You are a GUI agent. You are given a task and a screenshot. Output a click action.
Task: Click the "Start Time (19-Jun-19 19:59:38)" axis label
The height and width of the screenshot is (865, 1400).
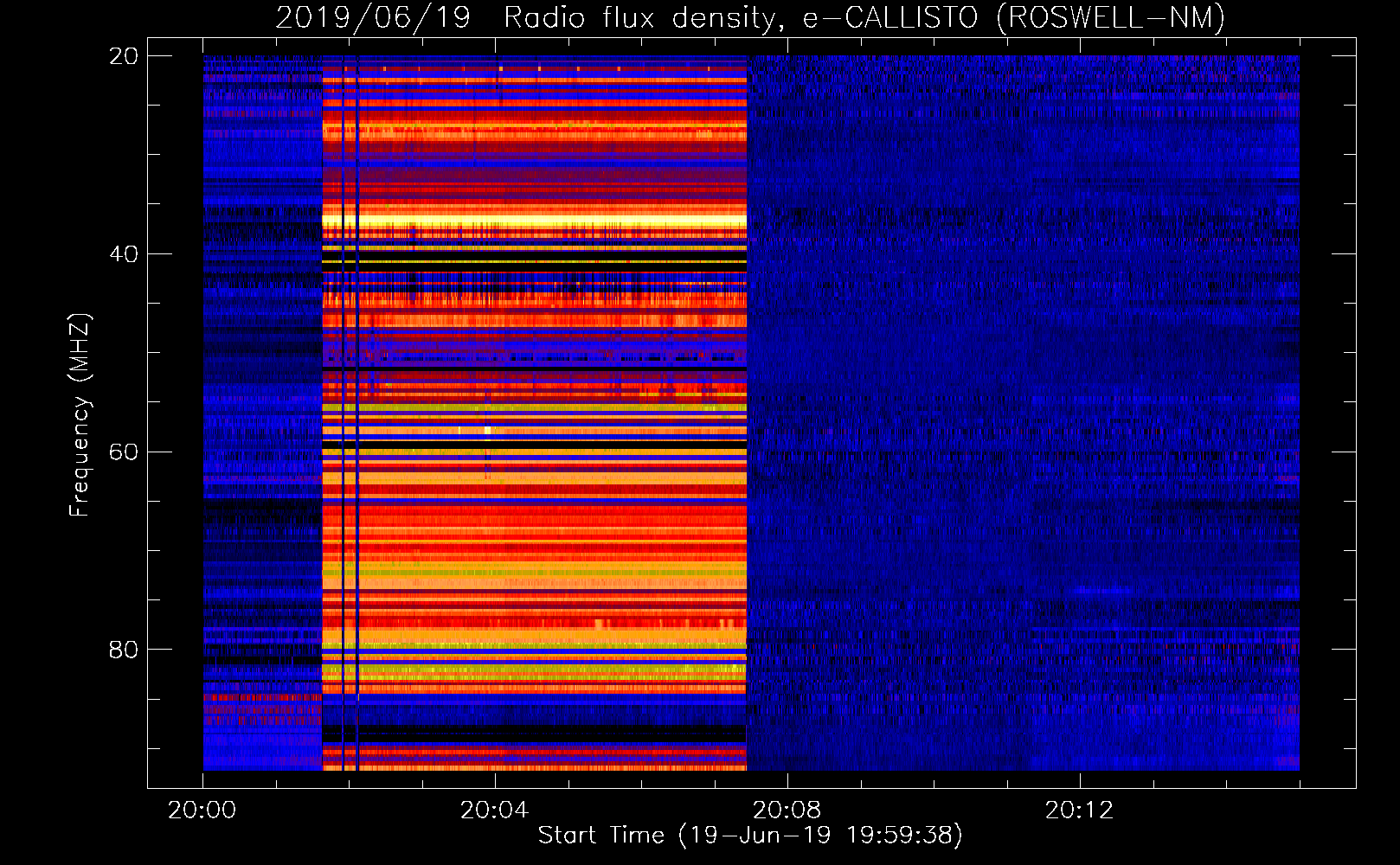pyautogui.click(x=750, y=836)
